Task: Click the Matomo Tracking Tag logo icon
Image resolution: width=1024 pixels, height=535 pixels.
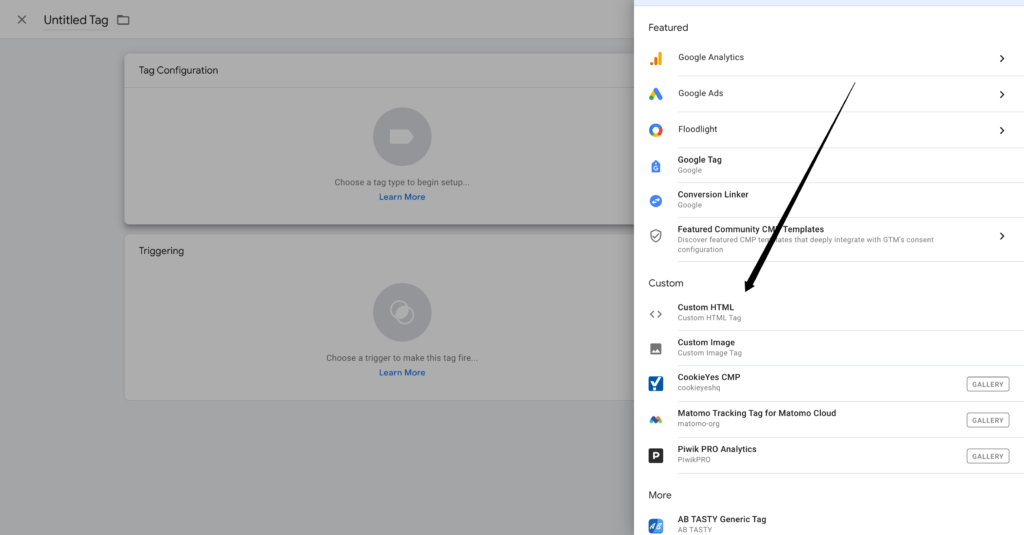Action: click(x=656, y=420)
